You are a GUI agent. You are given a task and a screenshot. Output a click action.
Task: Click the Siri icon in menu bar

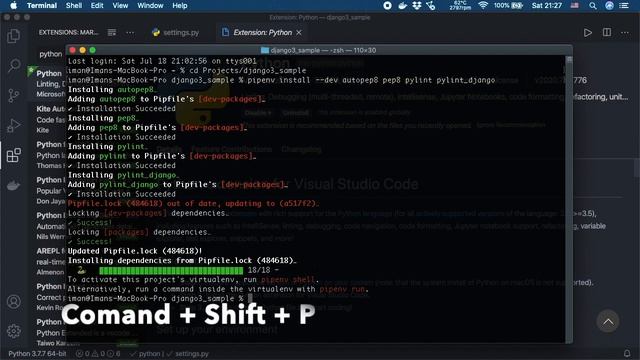pyautogui.click(x=609, y=5)
